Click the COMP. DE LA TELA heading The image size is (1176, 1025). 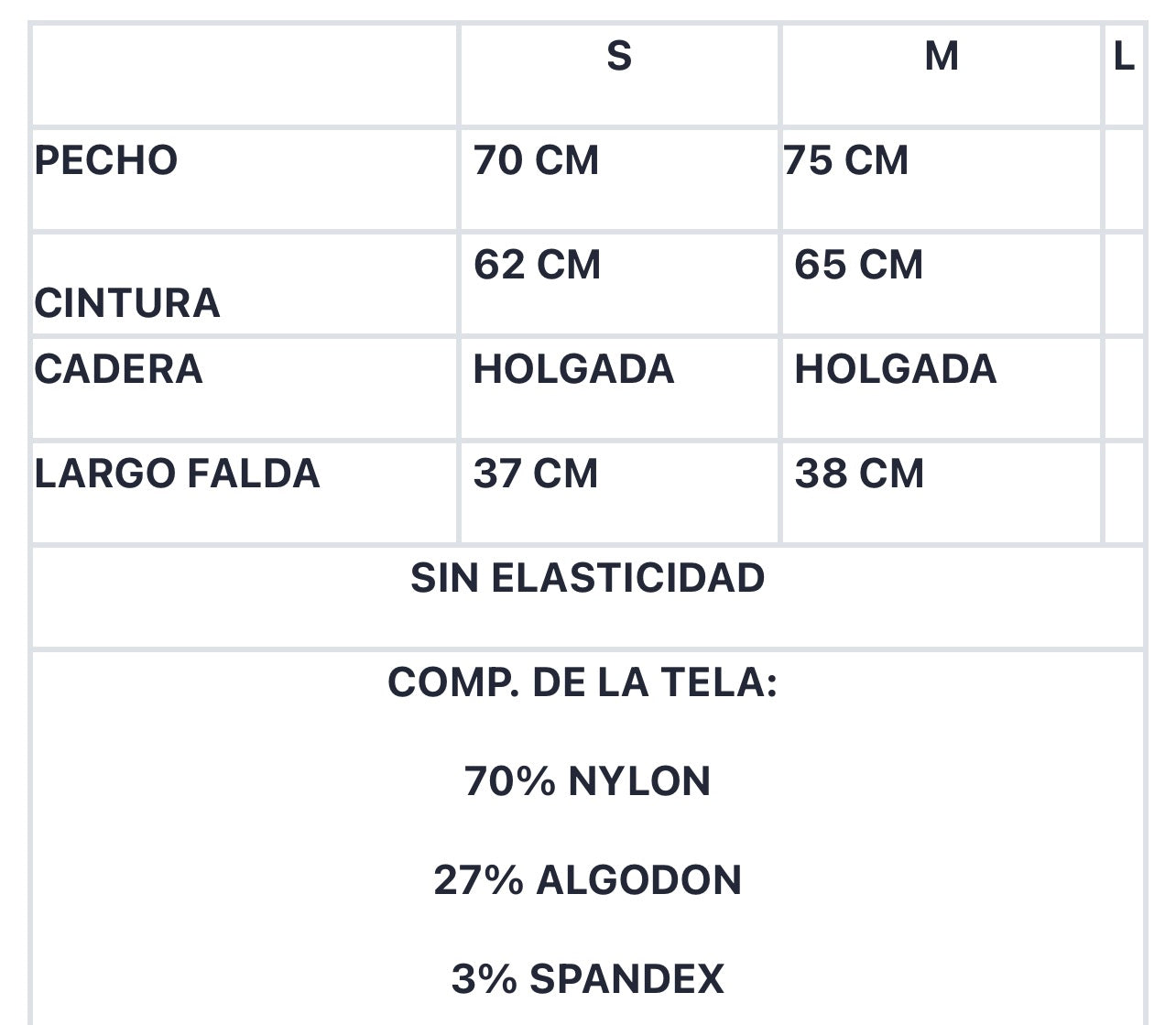click(583, 682)
